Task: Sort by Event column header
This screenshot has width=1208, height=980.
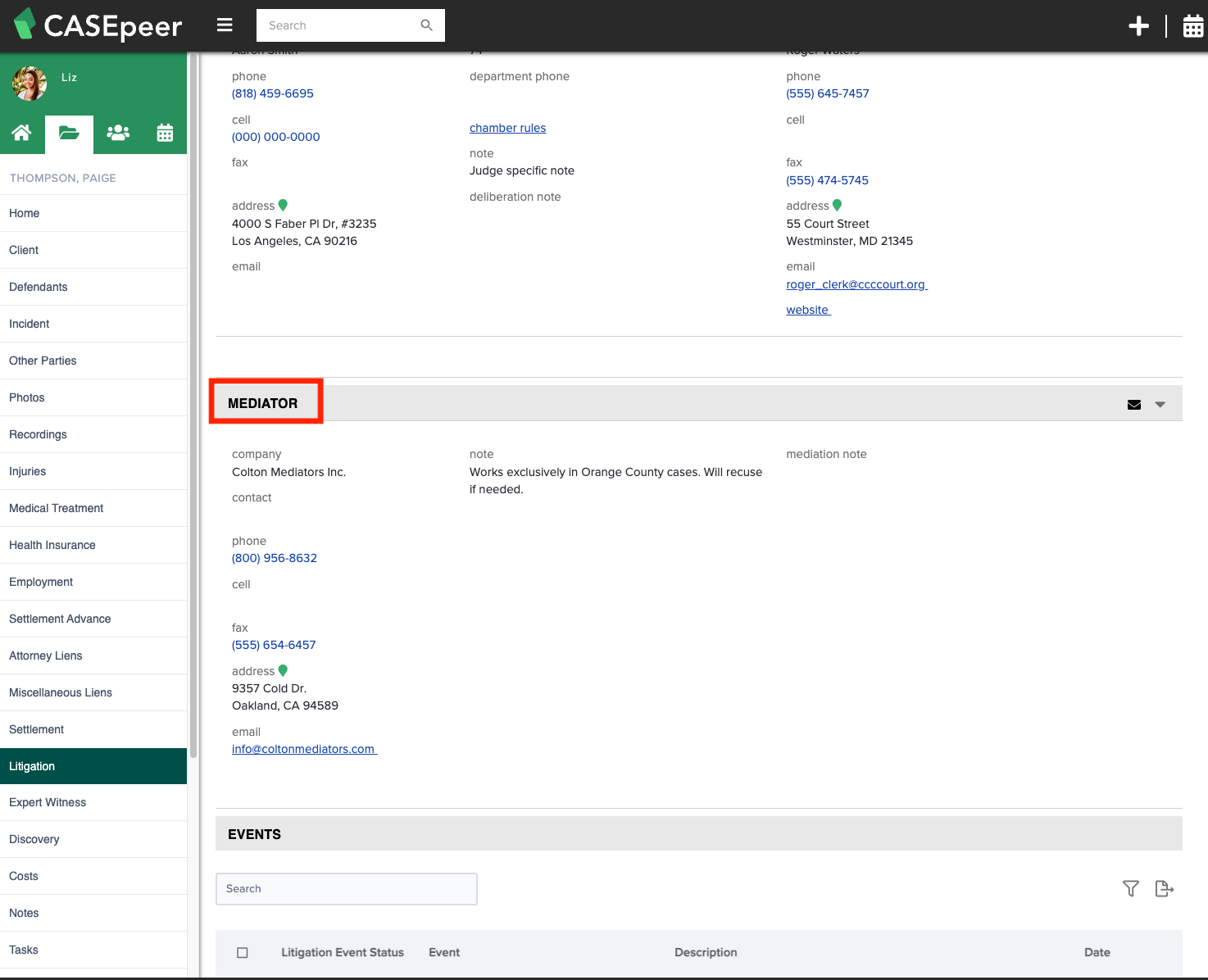Action: tap(444, 952)
